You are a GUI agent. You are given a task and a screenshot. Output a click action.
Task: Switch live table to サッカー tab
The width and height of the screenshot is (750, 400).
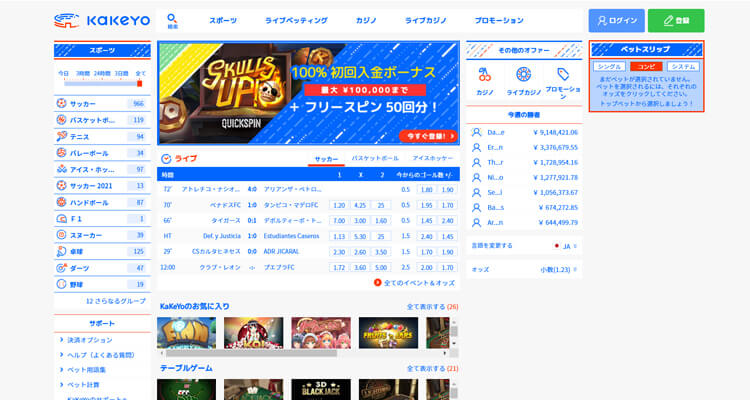[326, 159]
